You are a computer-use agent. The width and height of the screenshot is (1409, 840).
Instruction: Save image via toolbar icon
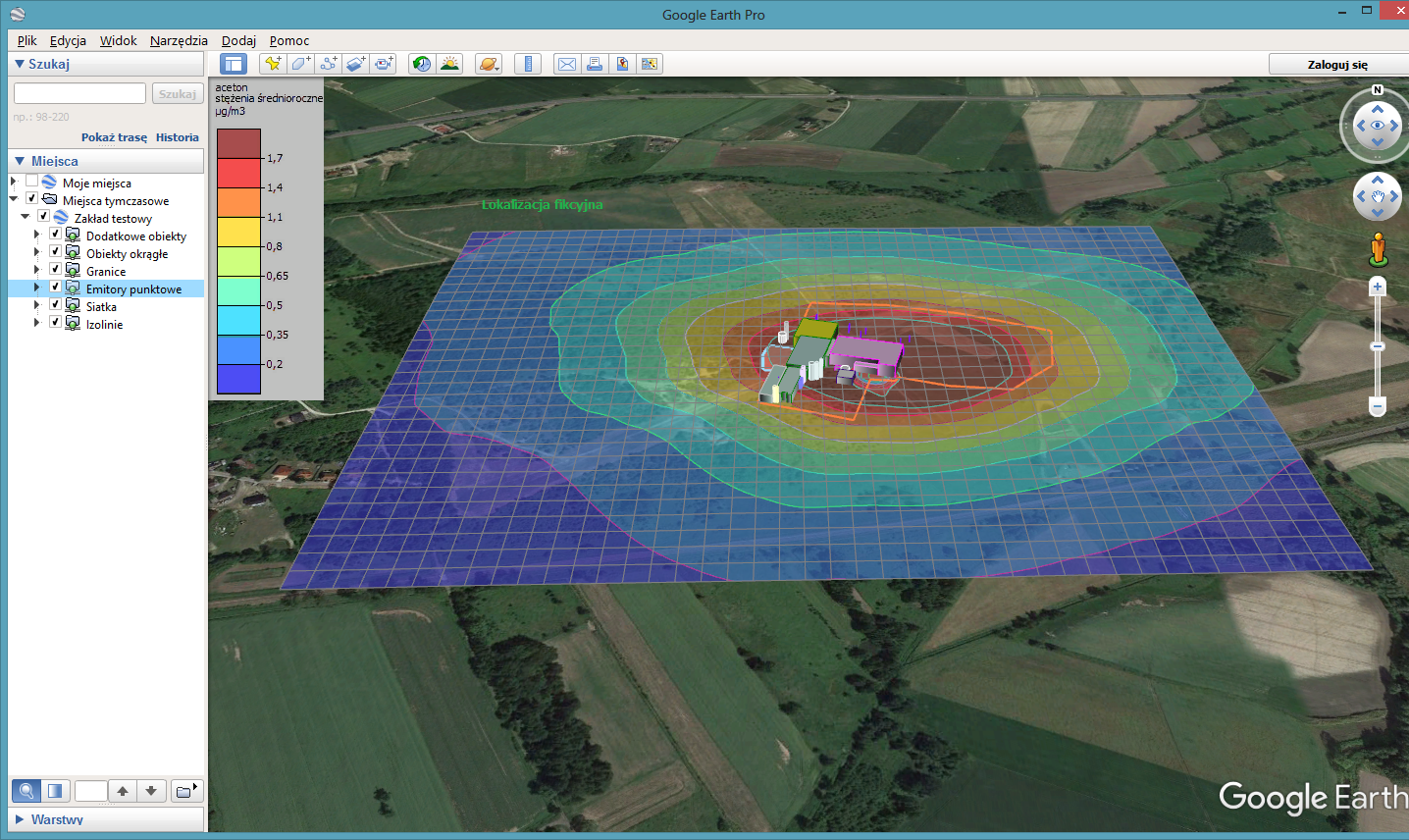(x=622, y=64)
